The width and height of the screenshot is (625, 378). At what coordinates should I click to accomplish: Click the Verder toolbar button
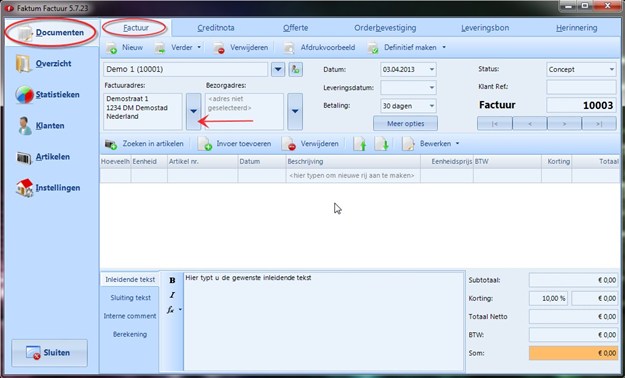point(174,48)
